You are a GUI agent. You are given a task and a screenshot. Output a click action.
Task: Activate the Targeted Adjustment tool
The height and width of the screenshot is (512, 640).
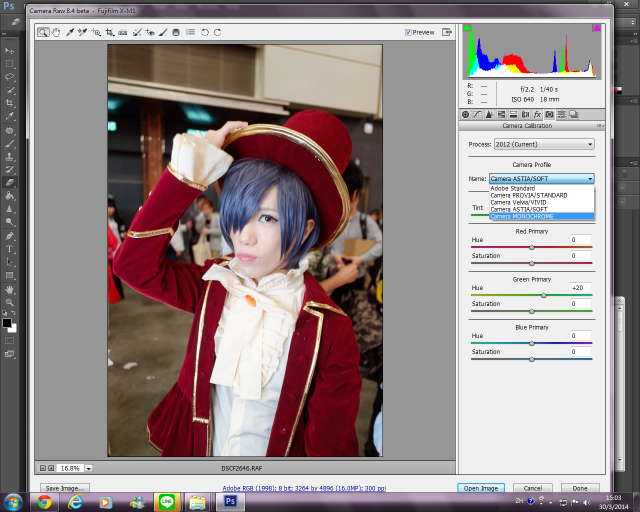point(96,32)
